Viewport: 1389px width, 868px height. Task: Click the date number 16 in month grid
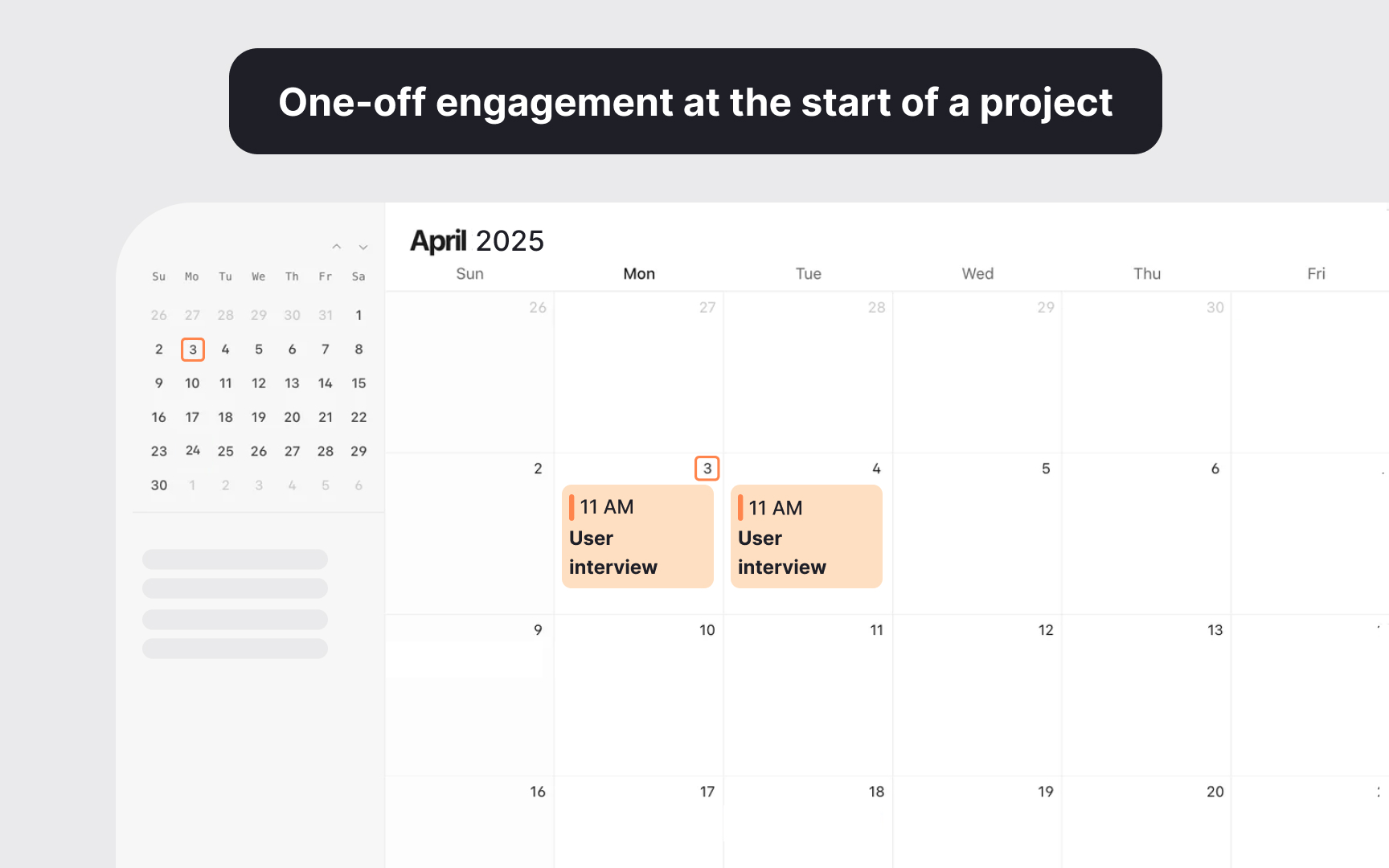pos(537,792)
